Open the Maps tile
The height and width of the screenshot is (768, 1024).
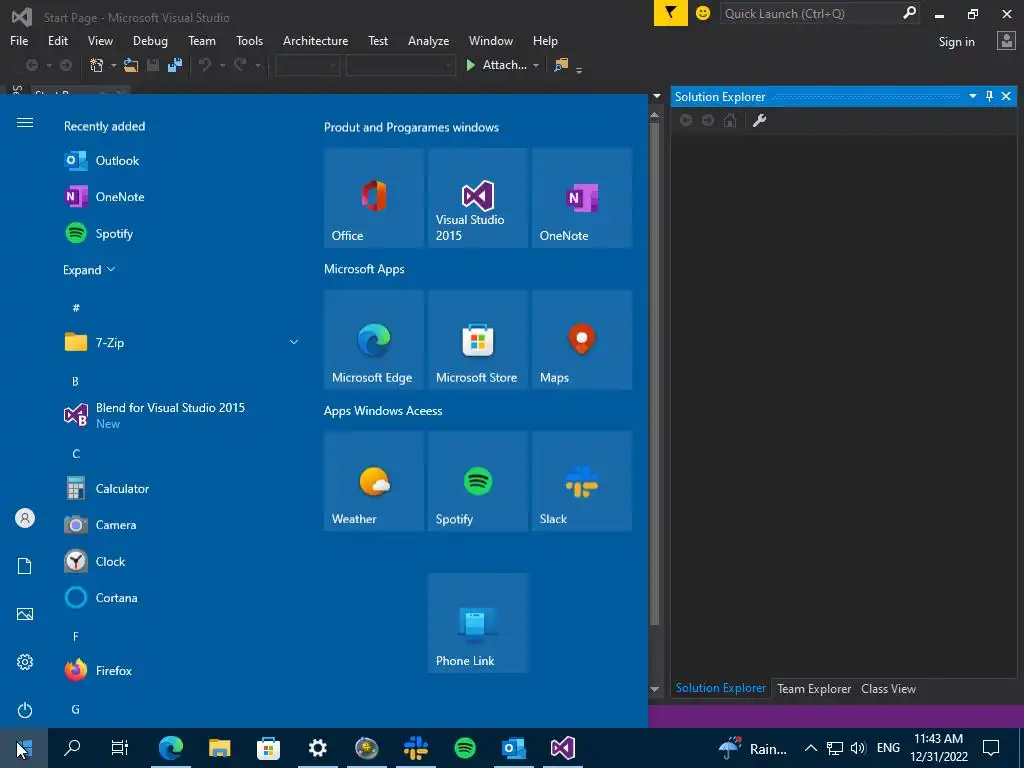[x=582, y=340]
